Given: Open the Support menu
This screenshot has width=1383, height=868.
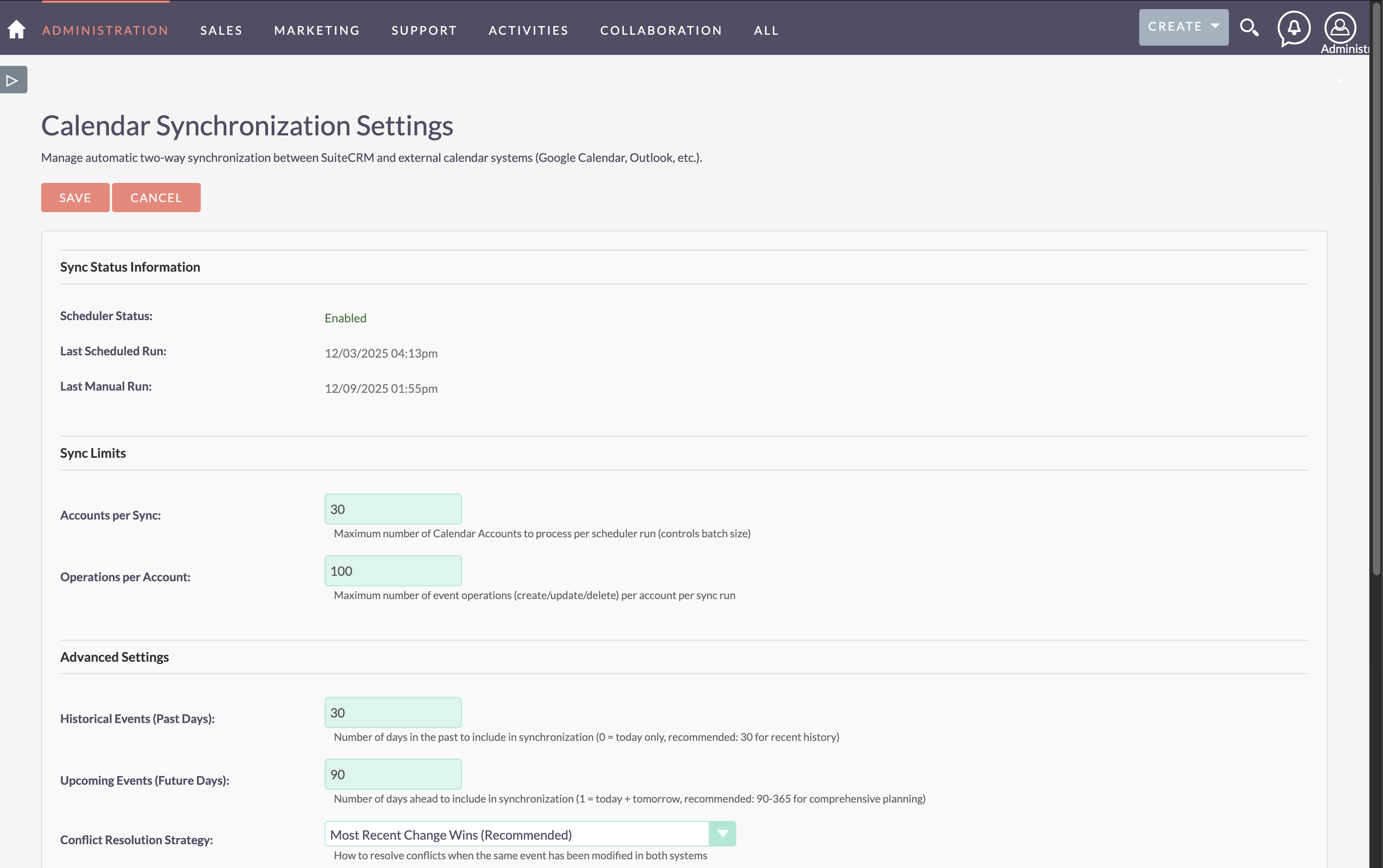Looking at the screenshot, I should (x=423, y=31).
